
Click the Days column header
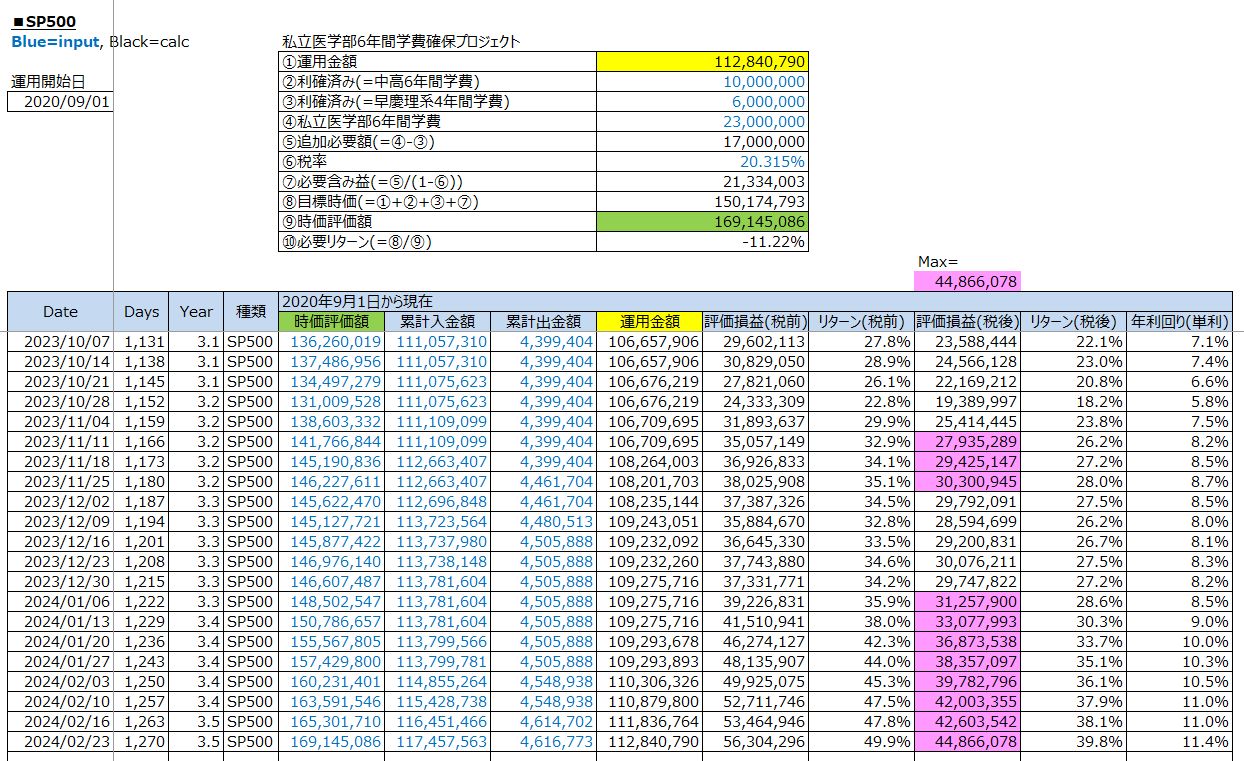click(x=141, y=311)
